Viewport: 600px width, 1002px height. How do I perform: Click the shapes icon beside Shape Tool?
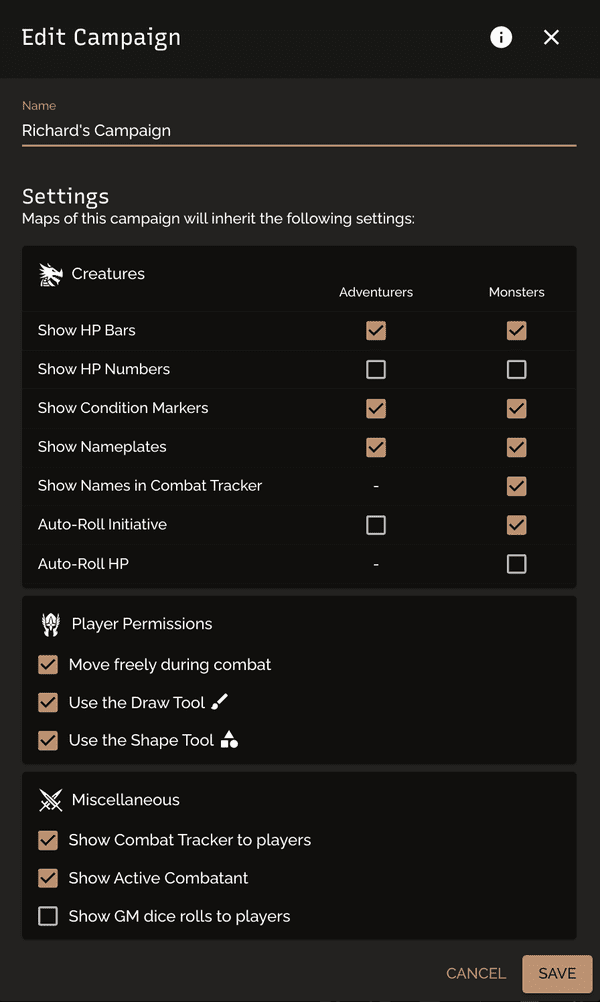(x=229, y=740)
